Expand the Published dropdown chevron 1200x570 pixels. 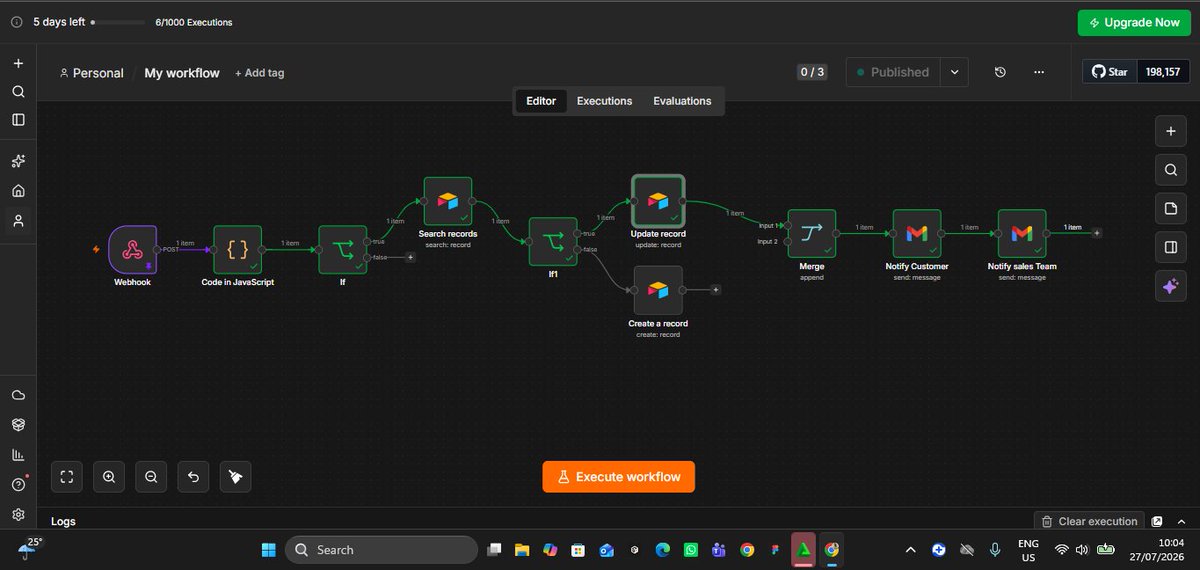pos(955,72)
